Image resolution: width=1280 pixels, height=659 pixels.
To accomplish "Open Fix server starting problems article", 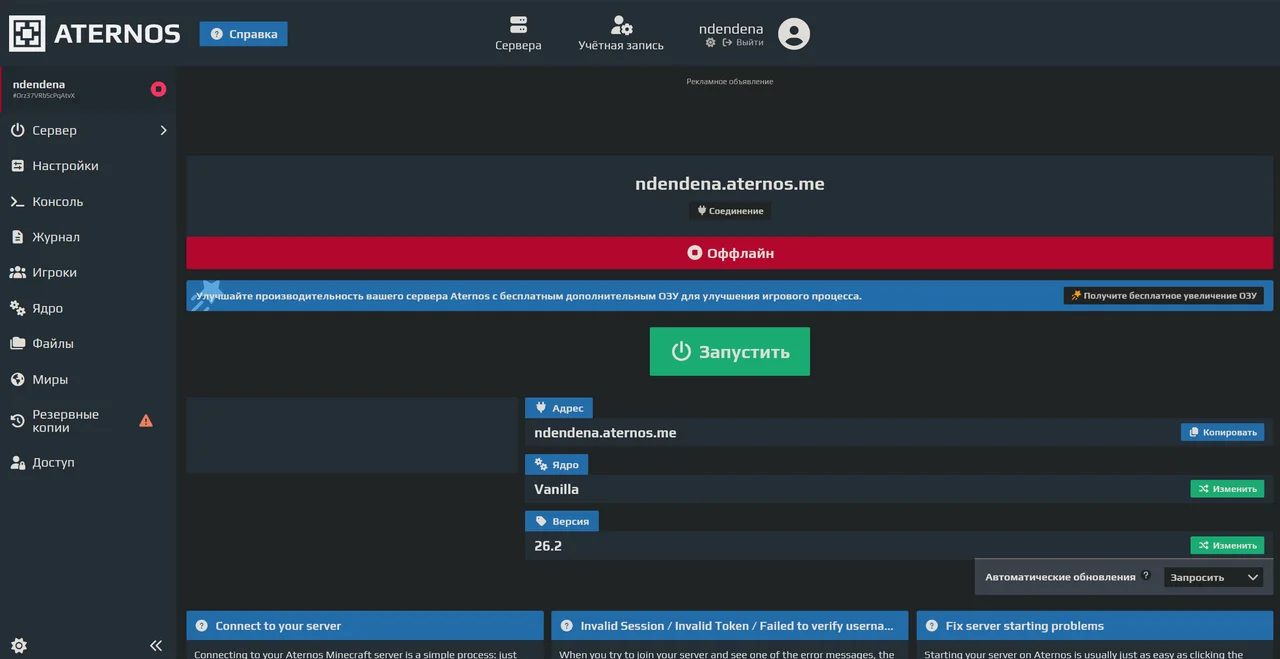I will [1095, 626].
